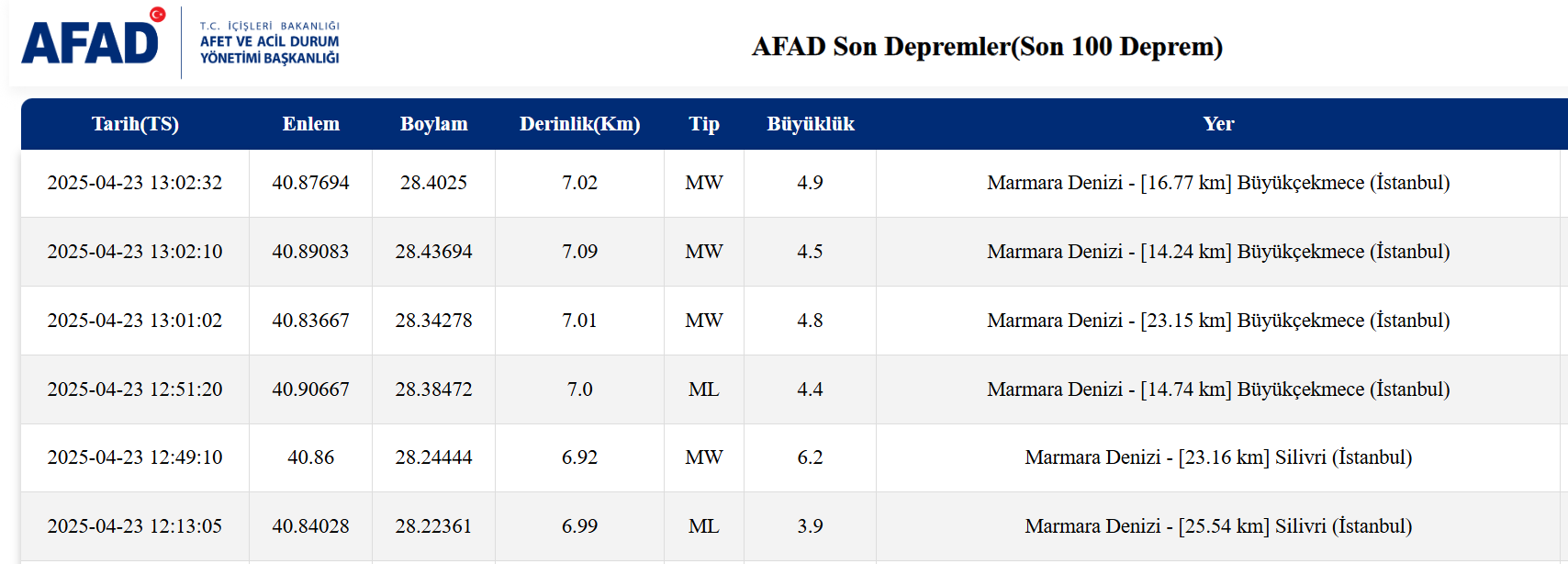Click the Derinlik(Km) column header

point(580,124)
